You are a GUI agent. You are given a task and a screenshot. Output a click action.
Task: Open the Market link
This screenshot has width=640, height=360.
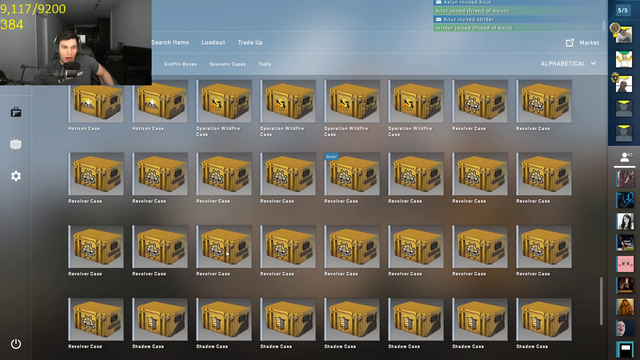coord(589,42)
